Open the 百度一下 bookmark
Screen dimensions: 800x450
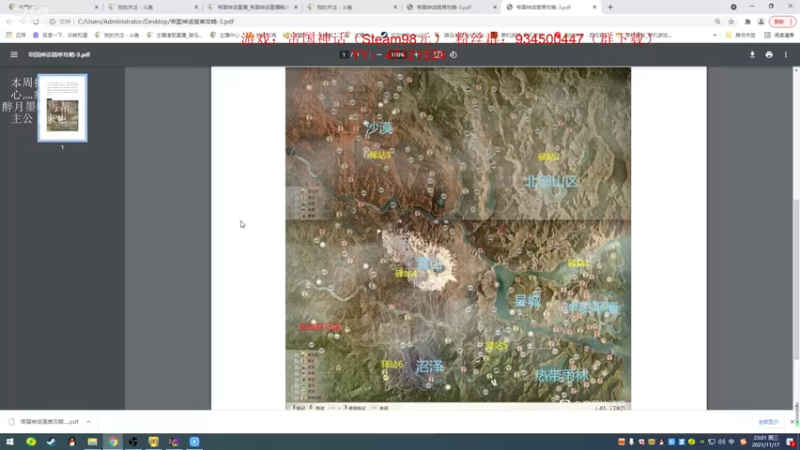pos(60,35)
